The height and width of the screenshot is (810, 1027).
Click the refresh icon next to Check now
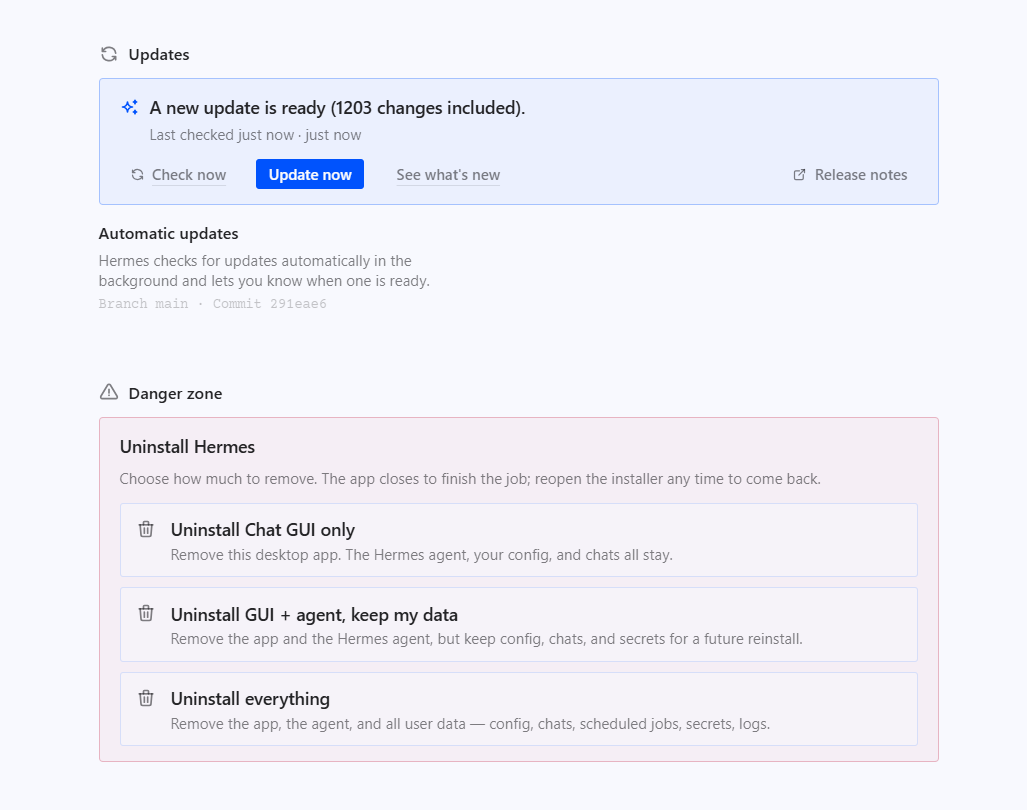(137, 175)
